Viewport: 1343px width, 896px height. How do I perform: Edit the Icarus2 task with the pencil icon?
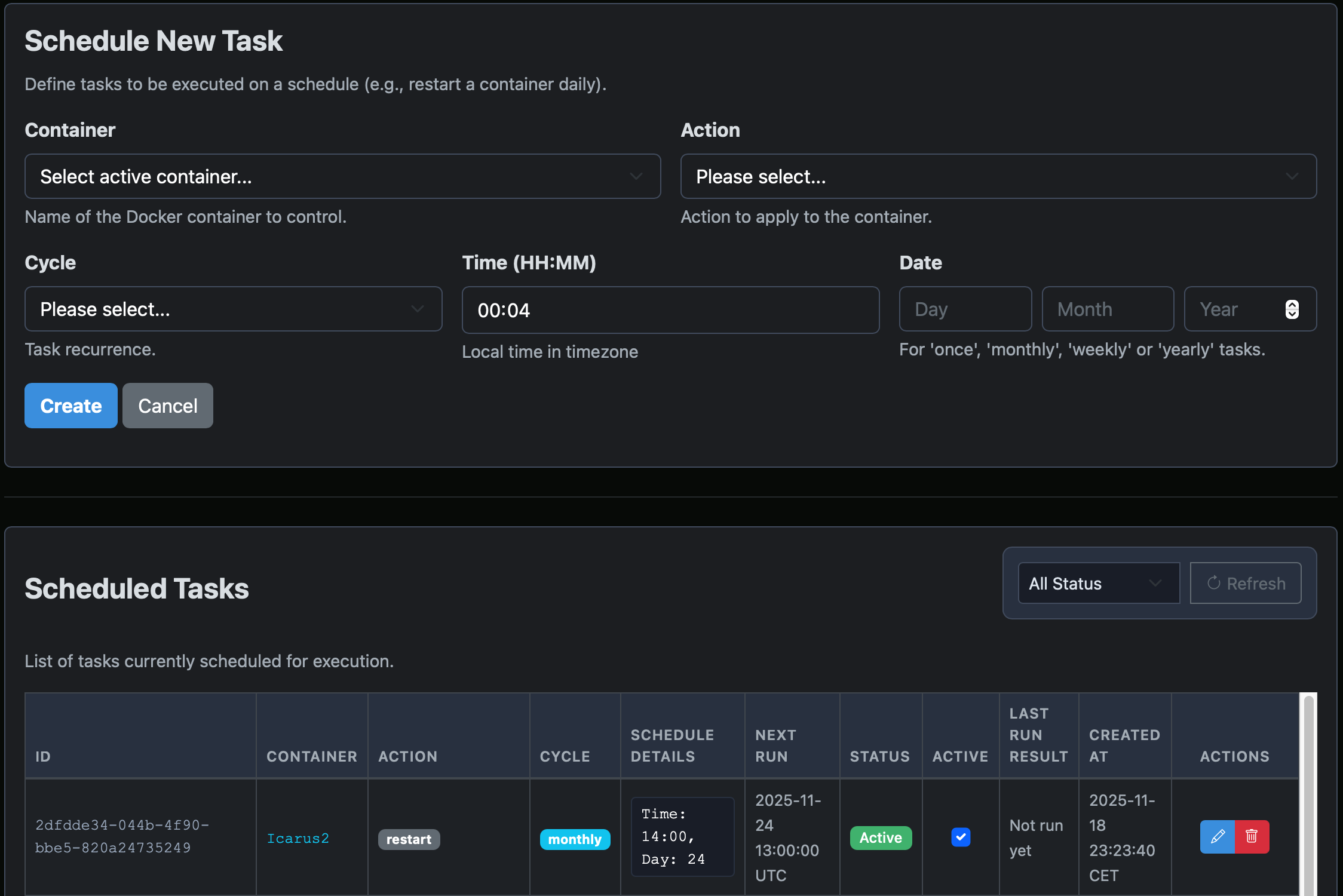click(1218, 837)
